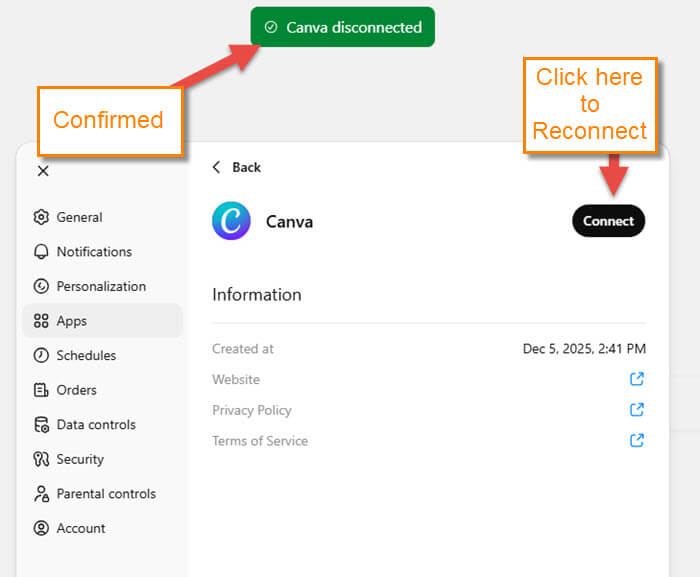Screen dimensions: 700x577
Task: Click the Created at date value
Action: point(584,349)
